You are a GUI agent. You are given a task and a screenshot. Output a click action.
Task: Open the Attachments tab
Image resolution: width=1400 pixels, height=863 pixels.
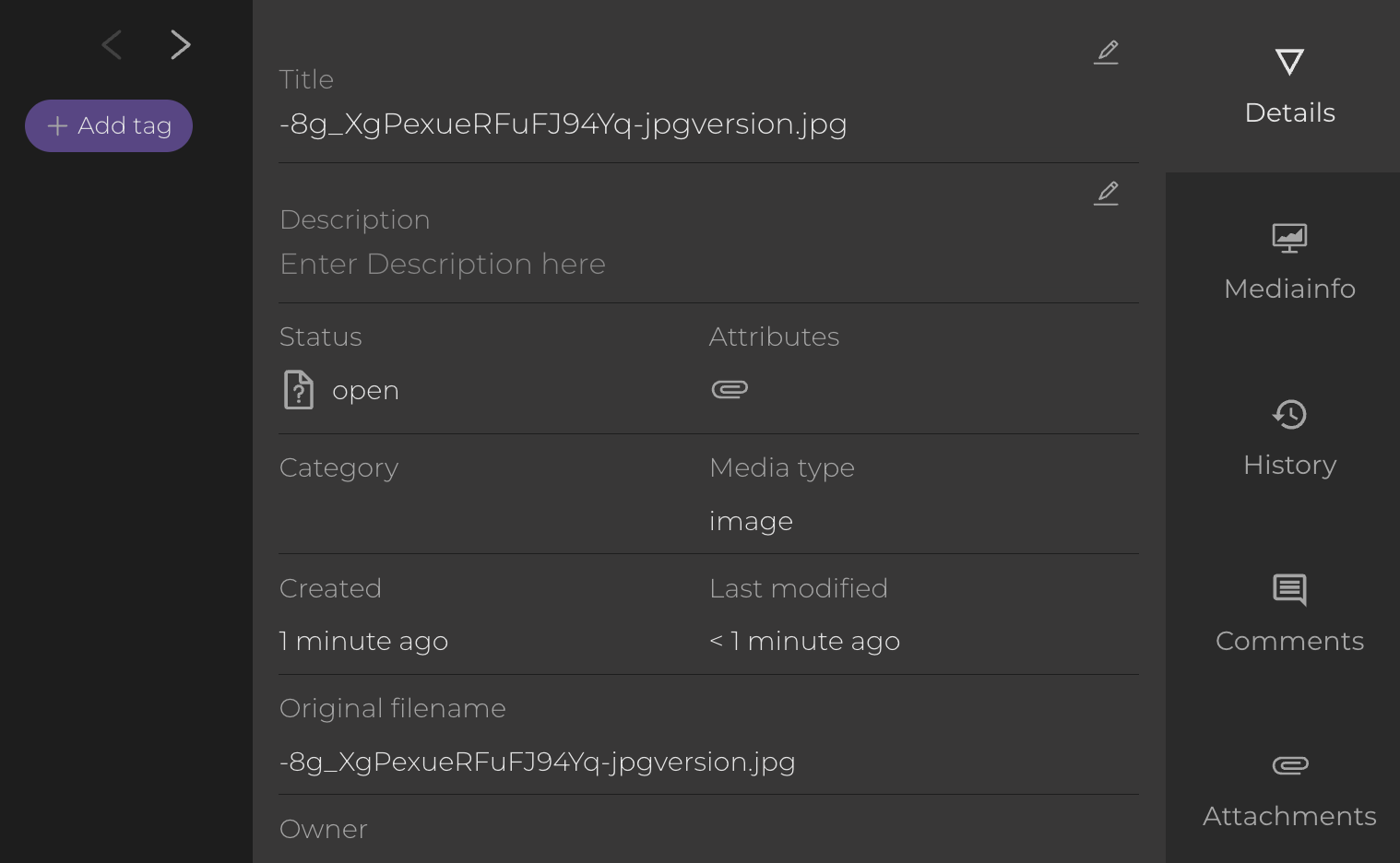click(1289, 816)
